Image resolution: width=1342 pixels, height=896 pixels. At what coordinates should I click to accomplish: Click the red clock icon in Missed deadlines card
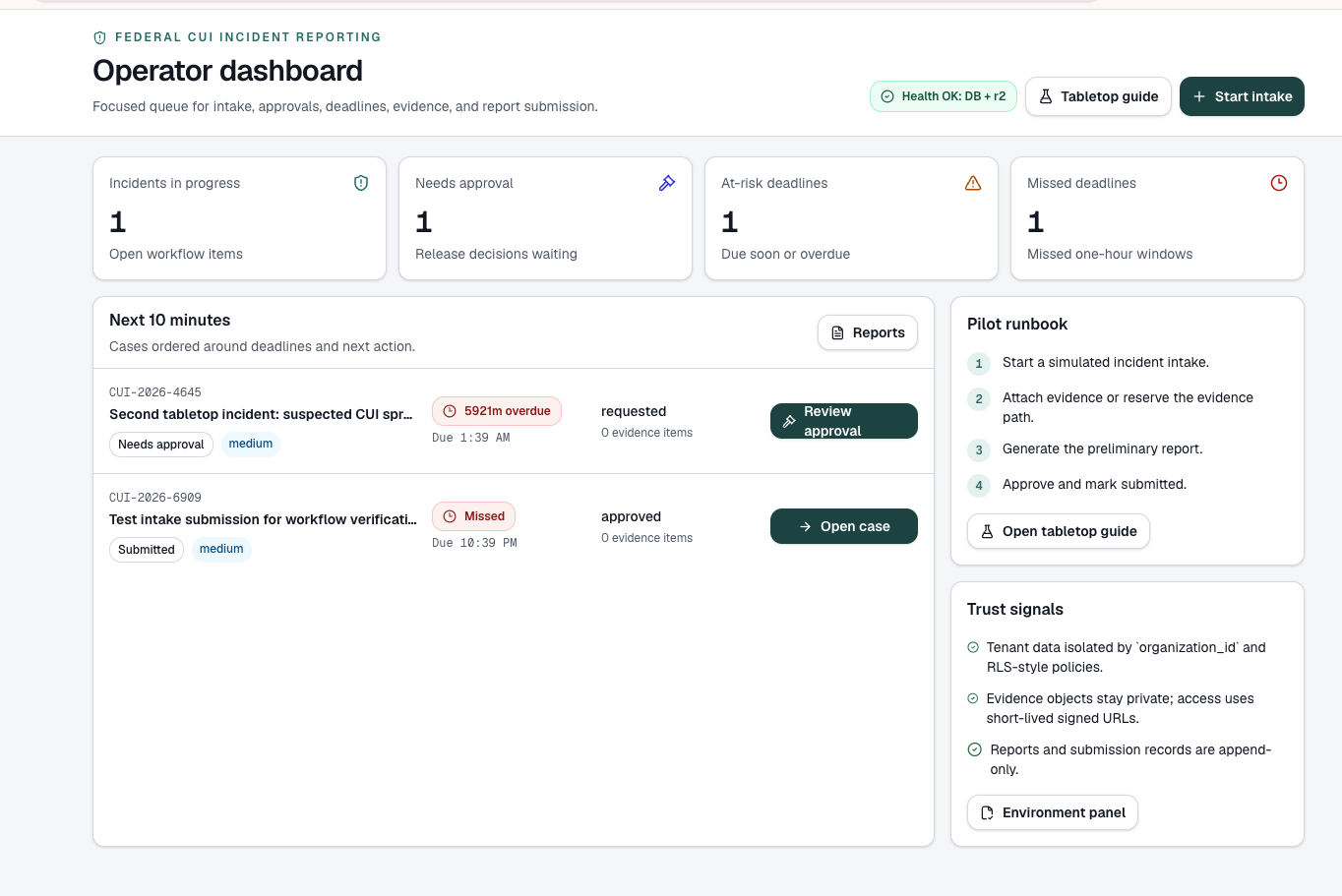(1279, 183)
